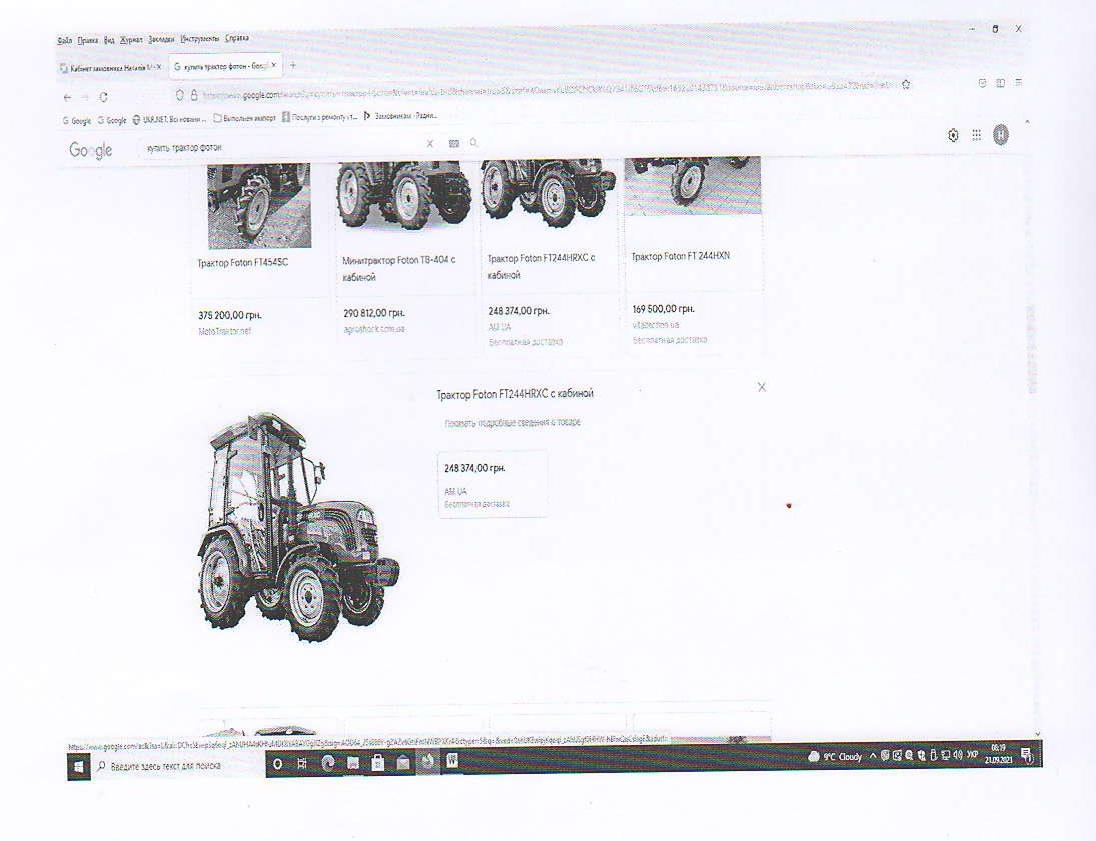
Task: Click the browser address bar
Action: [x=541, y=91]
